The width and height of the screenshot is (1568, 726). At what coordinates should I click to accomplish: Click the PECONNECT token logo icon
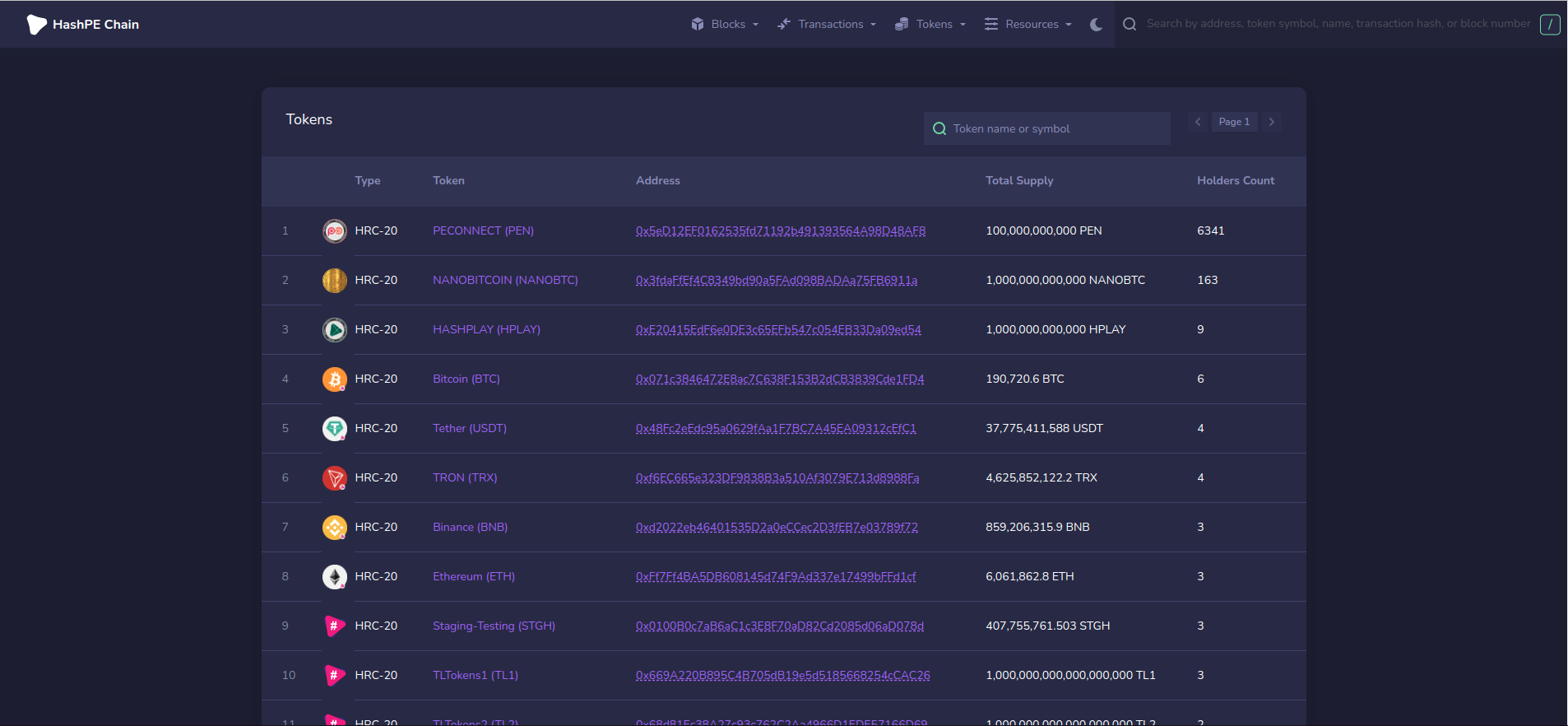[334, 231]
